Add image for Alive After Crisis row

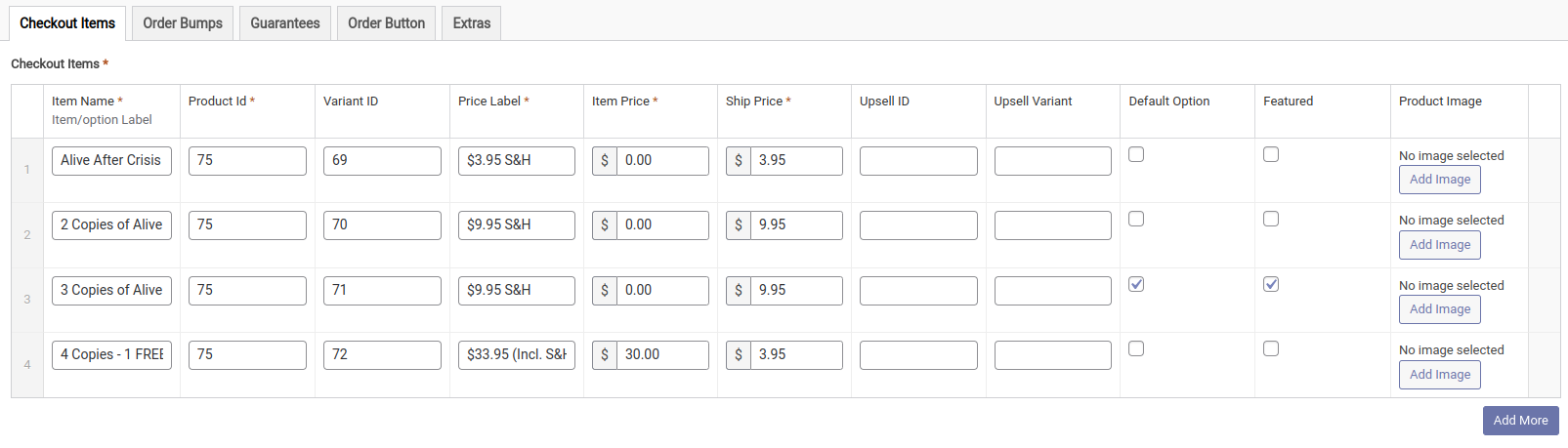(x=1439, y=180)
